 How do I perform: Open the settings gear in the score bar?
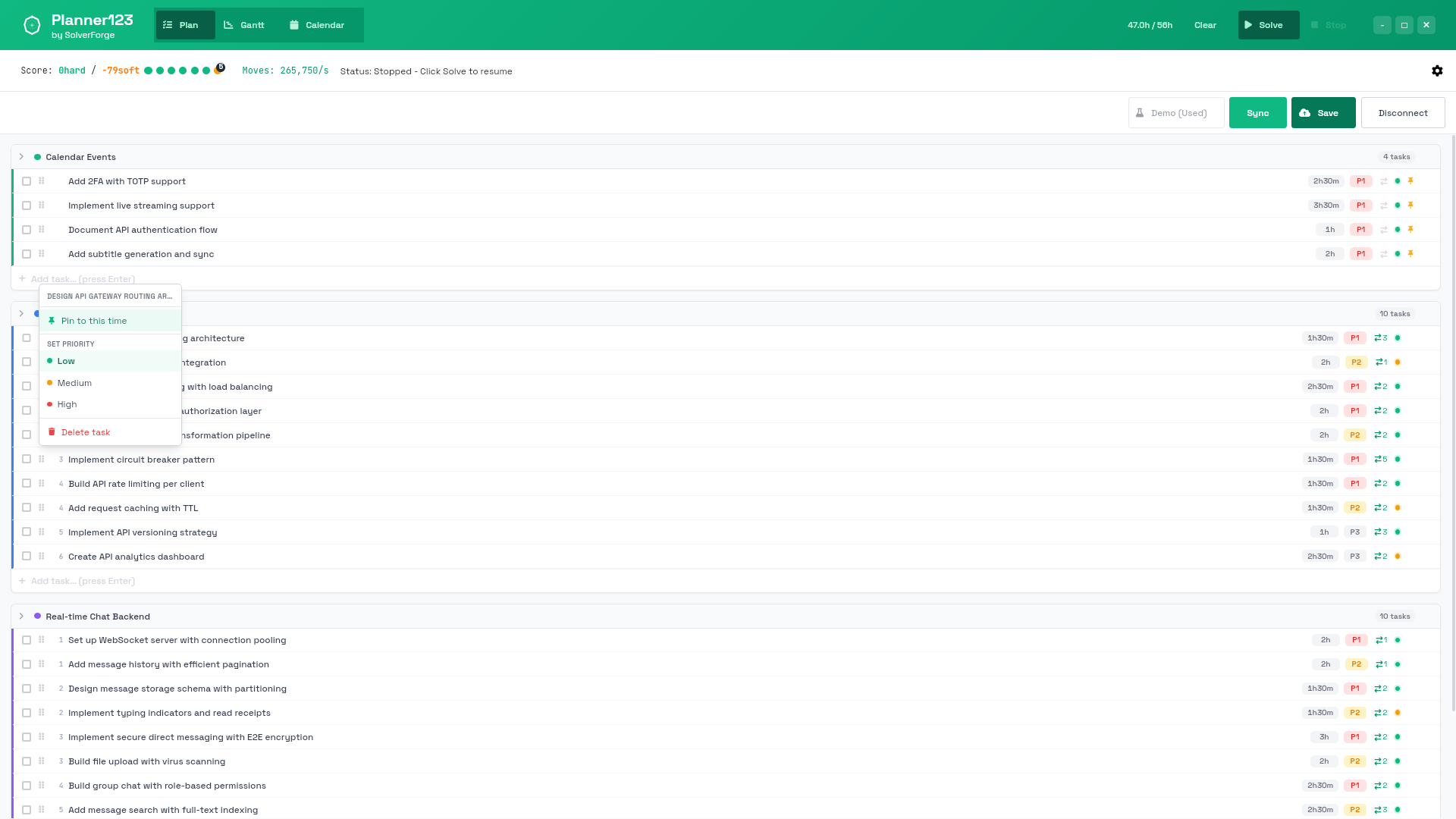point(1437,71)
